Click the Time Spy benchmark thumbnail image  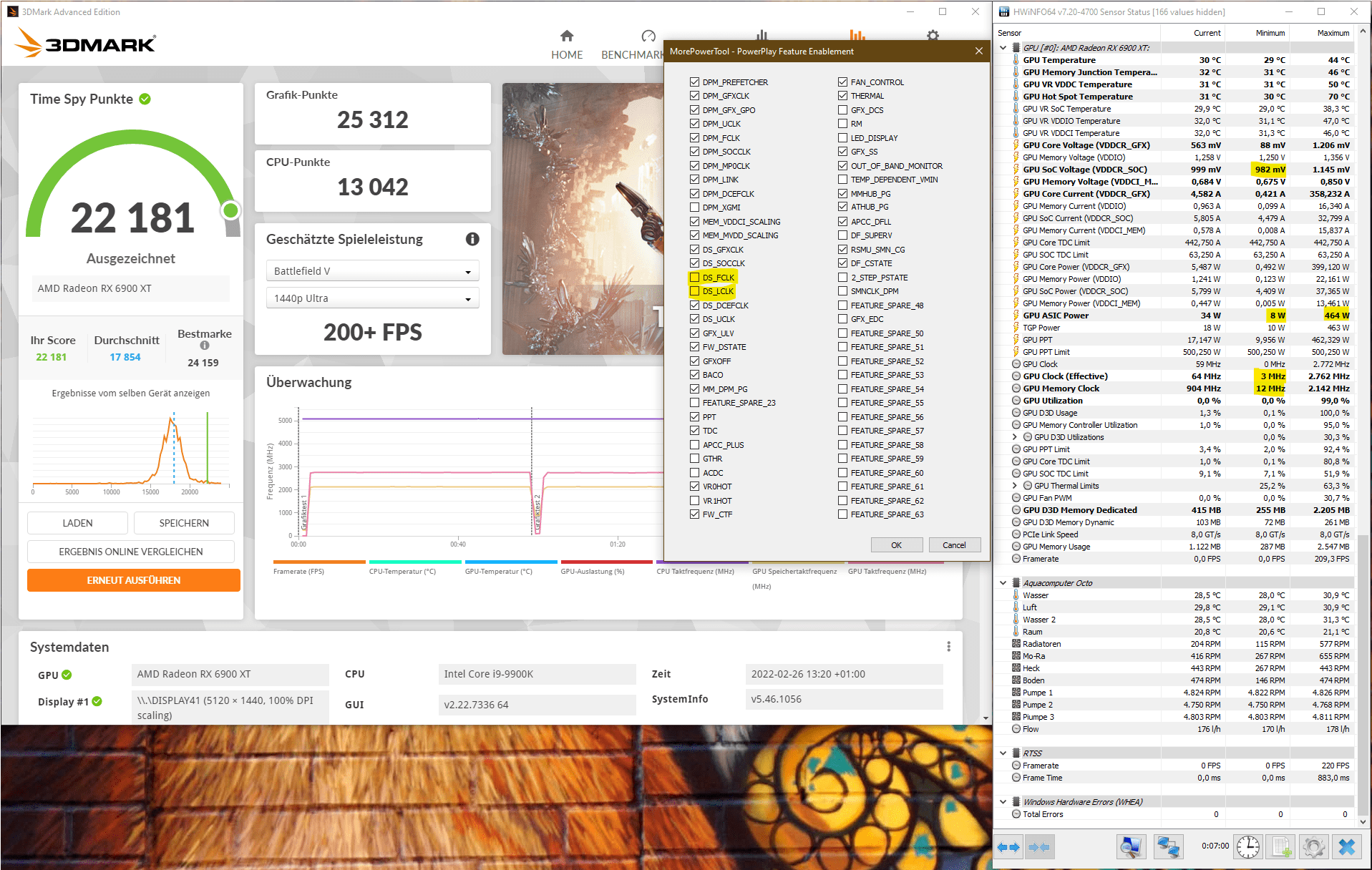pyautogui.click(x=583, y=219)
